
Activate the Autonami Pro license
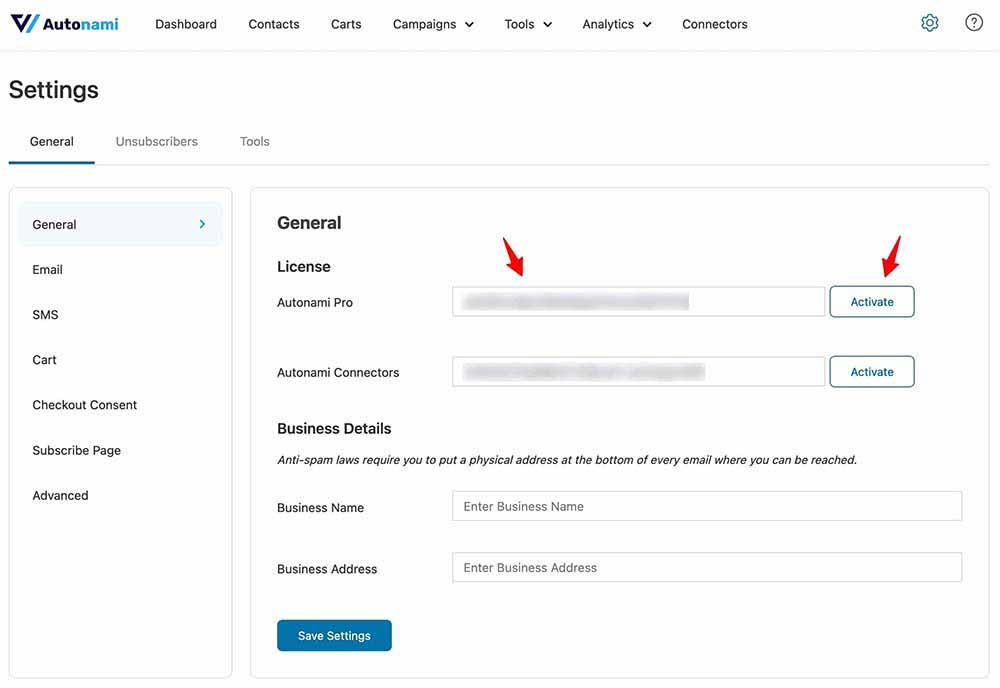(x=871, y=302)
